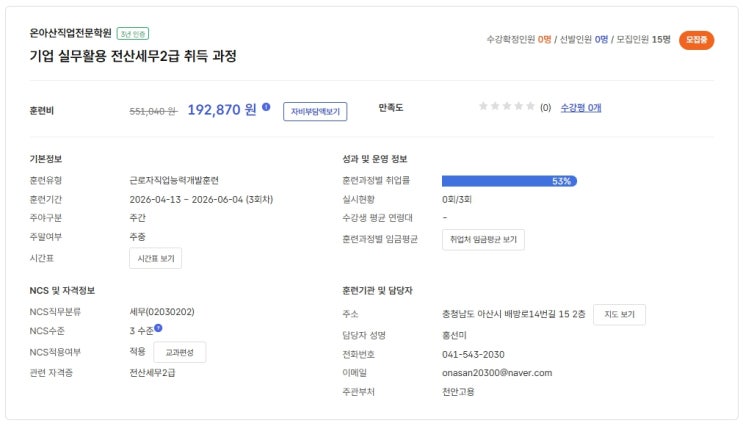743x426 pixels.
Task: Click the 53% employment rate progress bar
Action: coord(509,181)
